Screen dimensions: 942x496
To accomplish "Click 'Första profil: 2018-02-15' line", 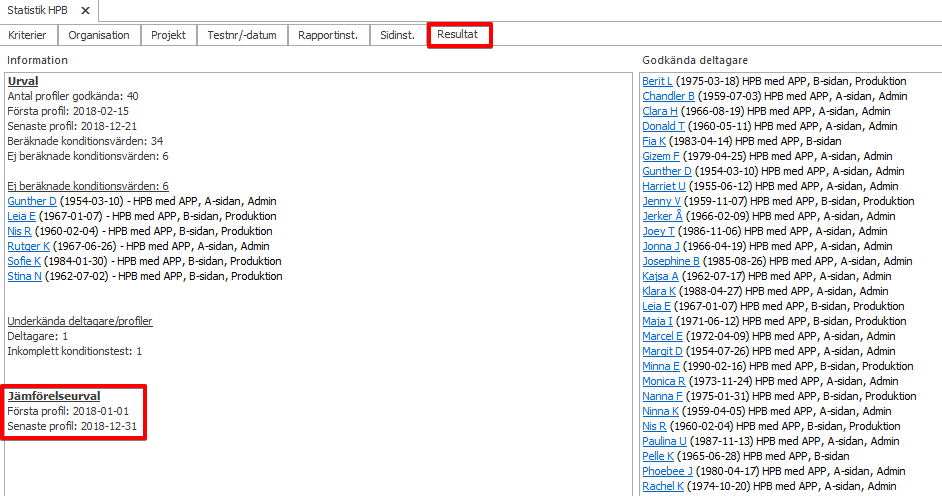I will (x=68, y=111).
